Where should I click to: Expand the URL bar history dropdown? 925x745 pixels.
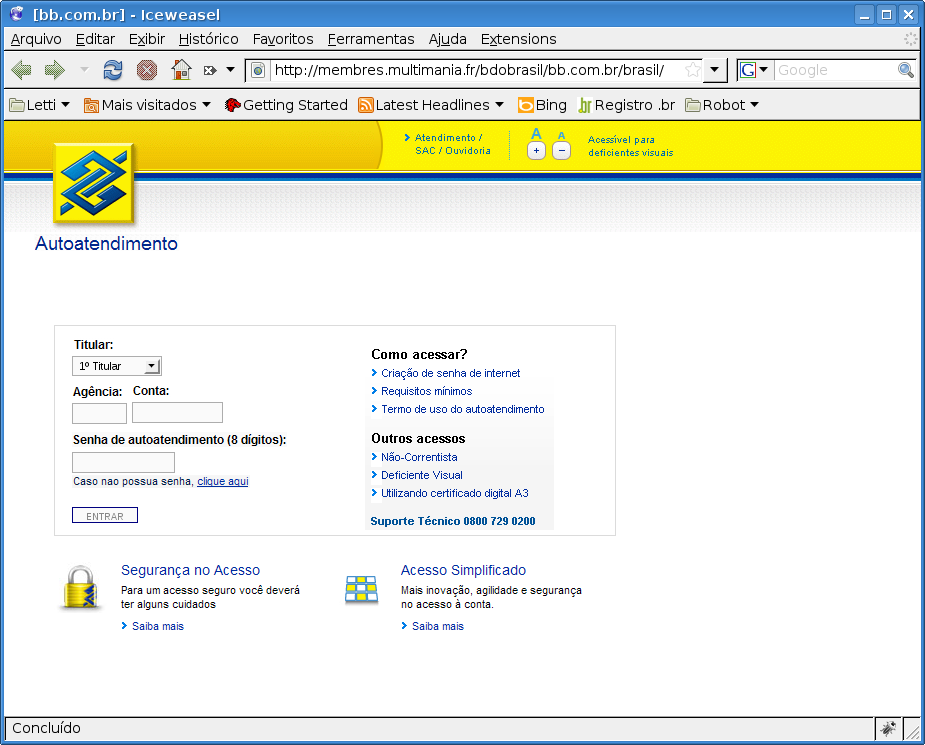click(714, 70)
